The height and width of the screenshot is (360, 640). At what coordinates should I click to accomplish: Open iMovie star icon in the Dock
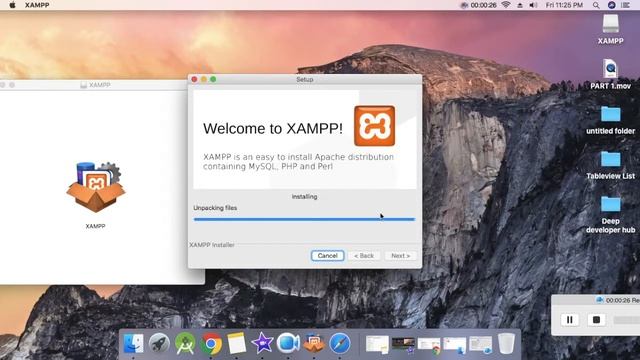[262, 343]
